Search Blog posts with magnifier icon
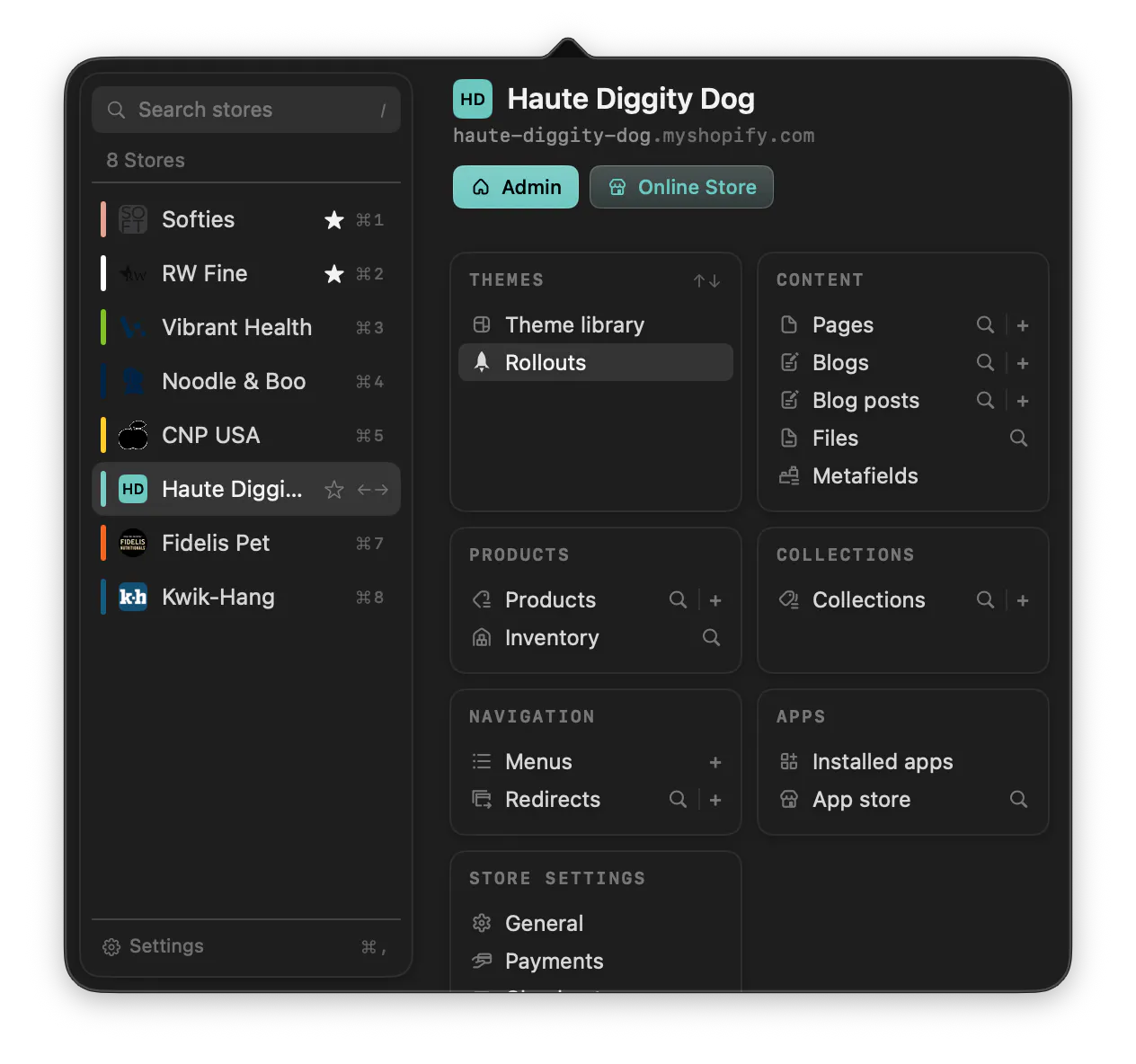The height and width of the screenshot is (1064, 1136). coord(985,400)
